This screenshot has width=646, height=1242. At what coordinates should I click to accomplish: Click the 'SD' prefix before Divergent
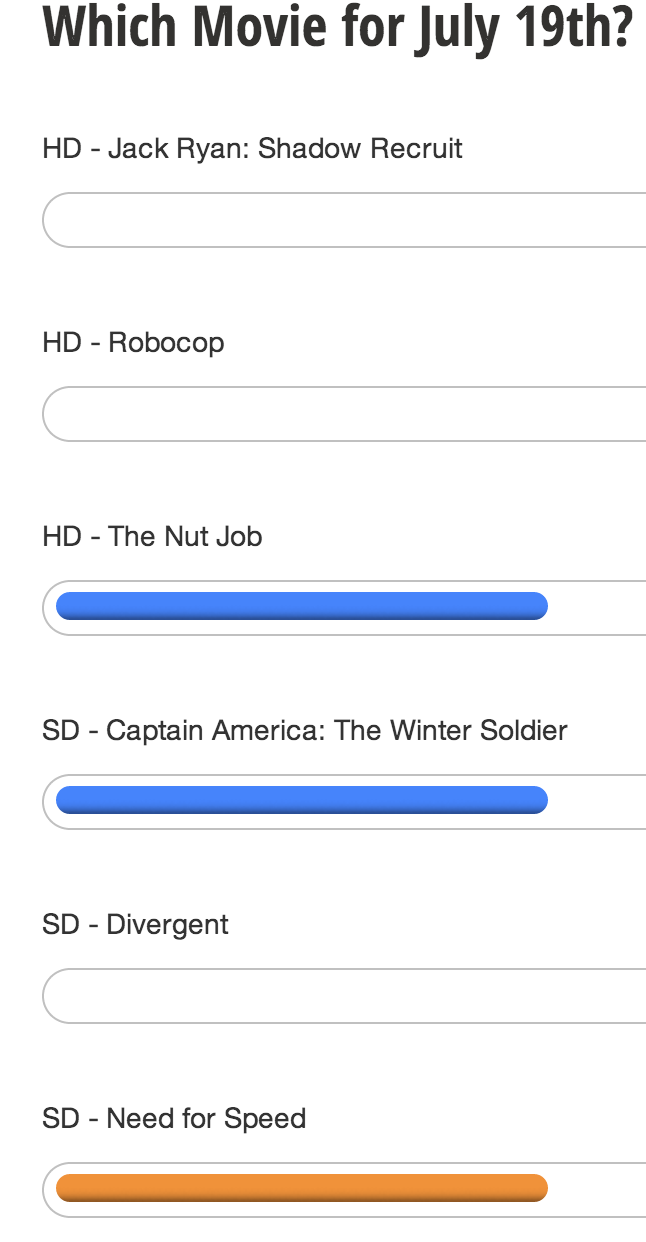pyautogui.click(x=60, y=925)
